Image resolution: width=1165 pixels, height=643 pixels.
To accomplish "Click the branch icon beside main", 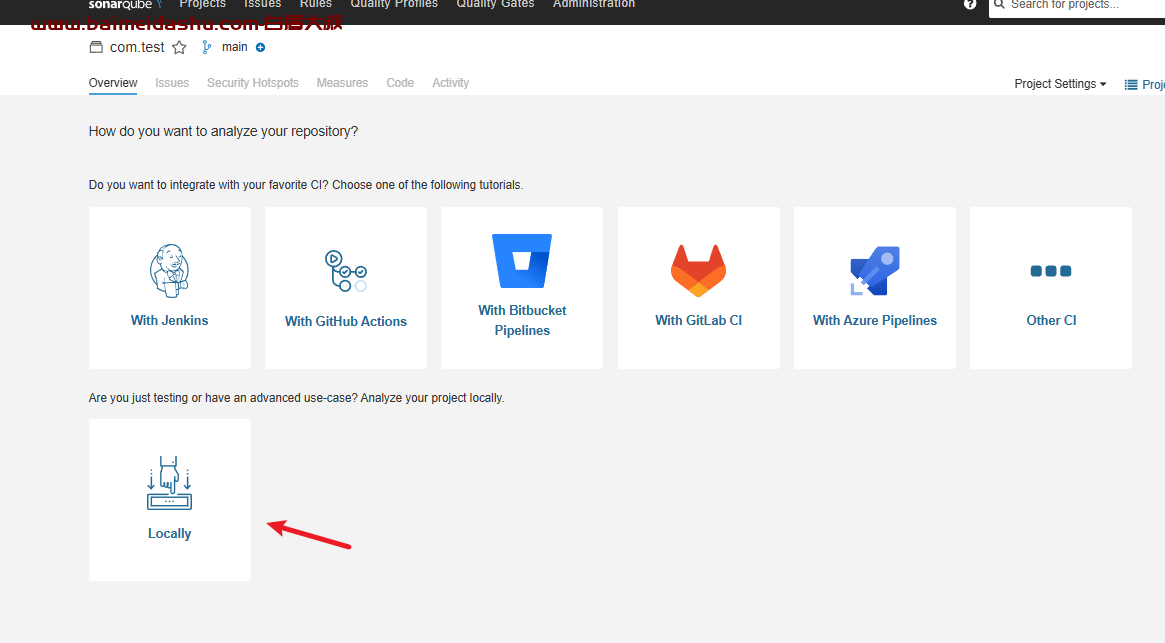I will pyautogui.click(x=207, y=48).
